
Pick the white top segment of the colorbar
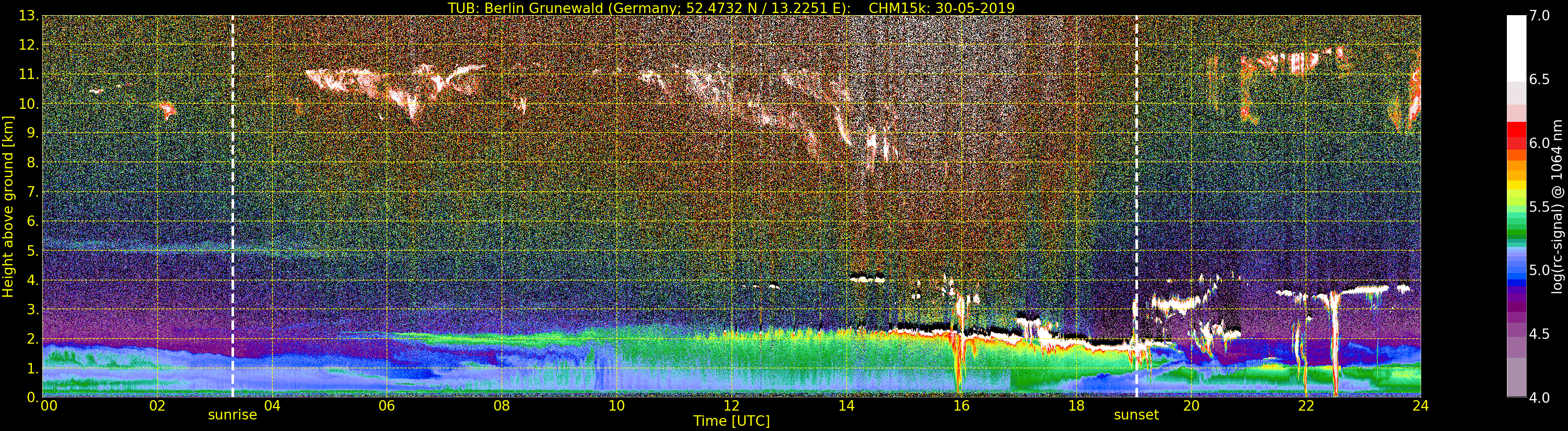(x=1516, y=48)
